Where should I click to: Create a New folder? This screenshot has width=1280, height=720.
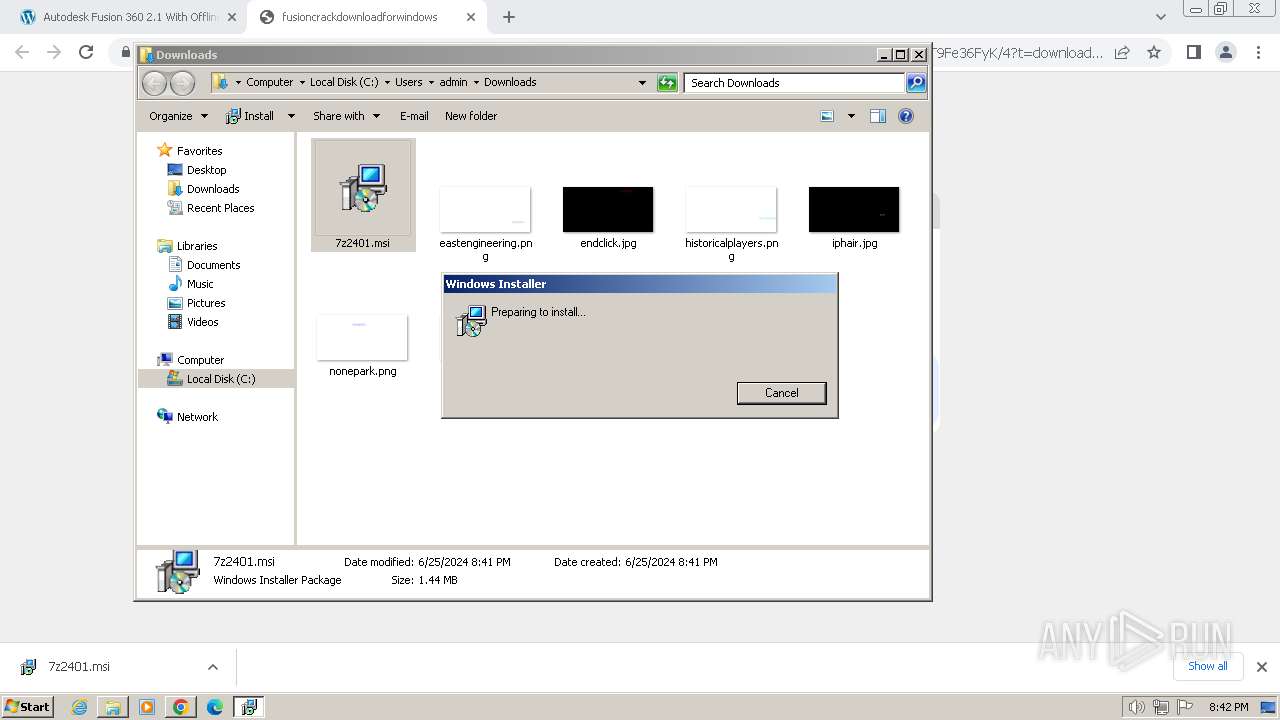coord(471,116)
